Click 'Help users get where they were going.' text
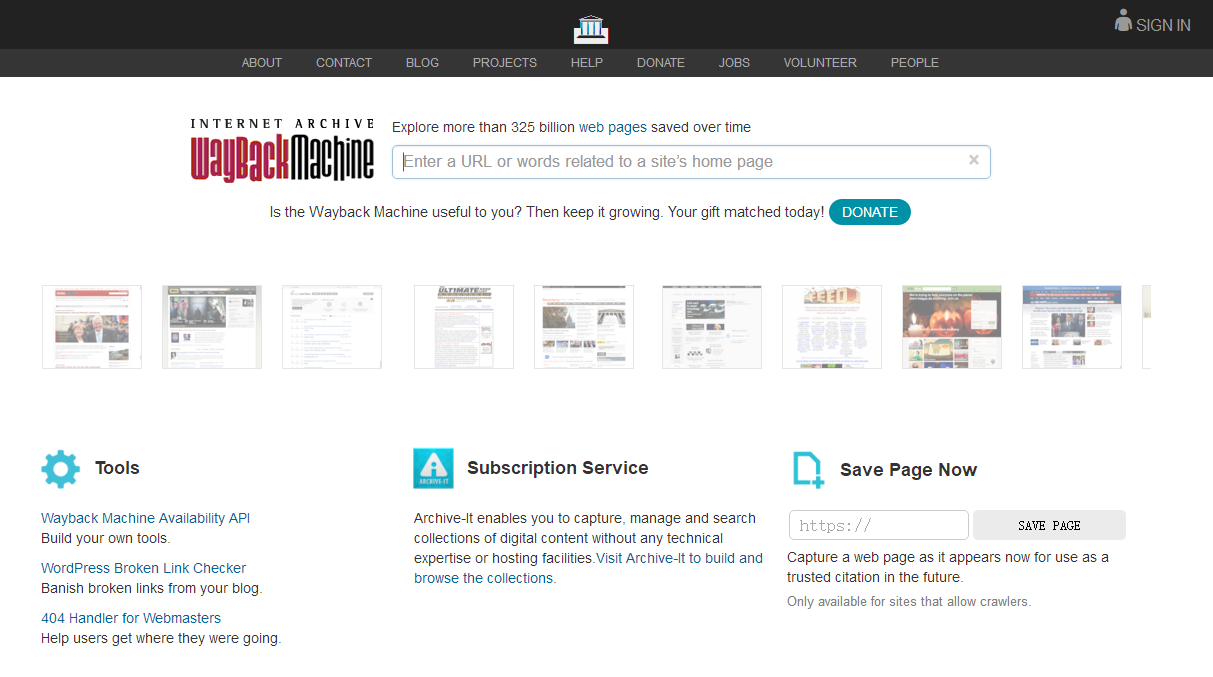The image size is (1213, 677). [161, 638]
